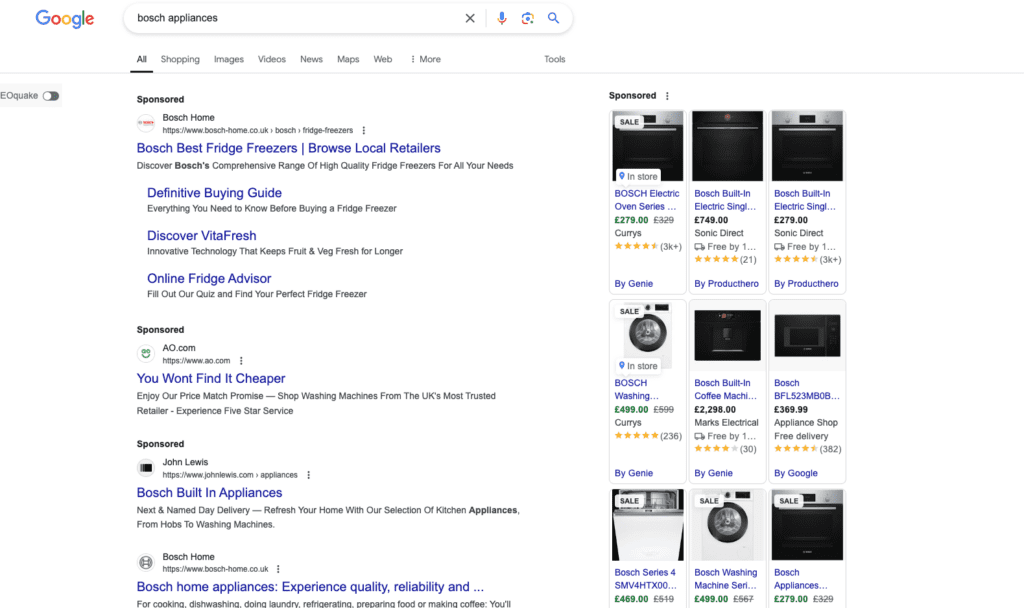Image resolution: width=1024 pixels, height=608 pixels.
Task: Switch to the News tab
Action: [x=312, y=59]
